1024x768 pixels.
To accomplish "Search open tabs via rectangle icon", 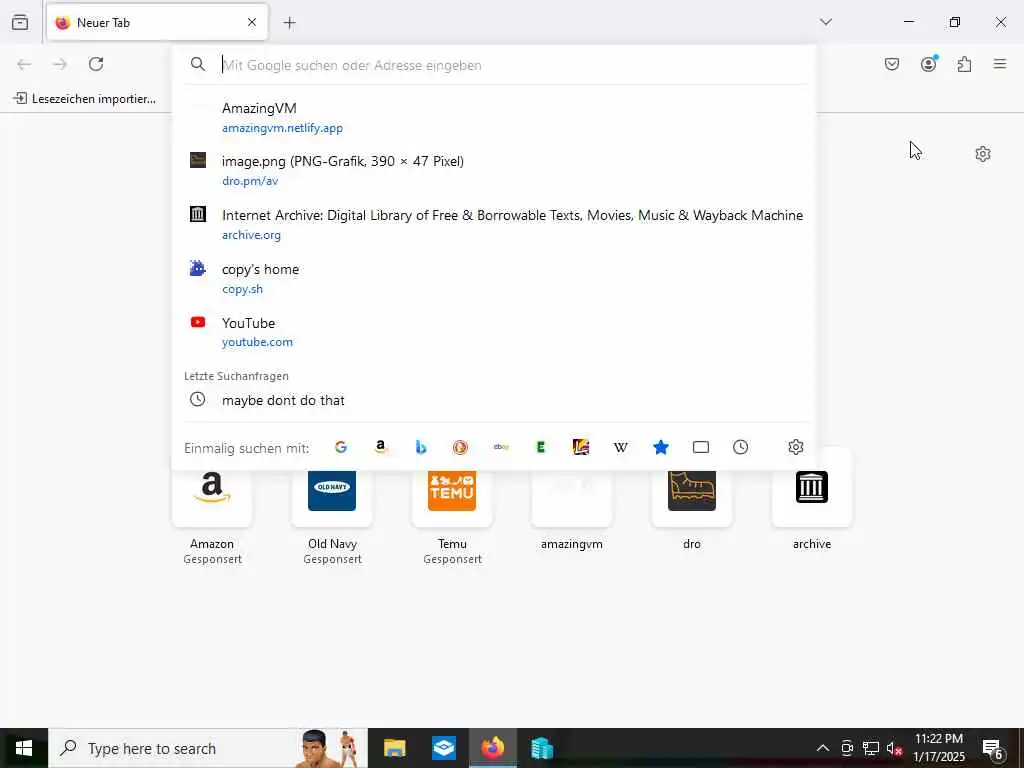I will tap(701, 447).
